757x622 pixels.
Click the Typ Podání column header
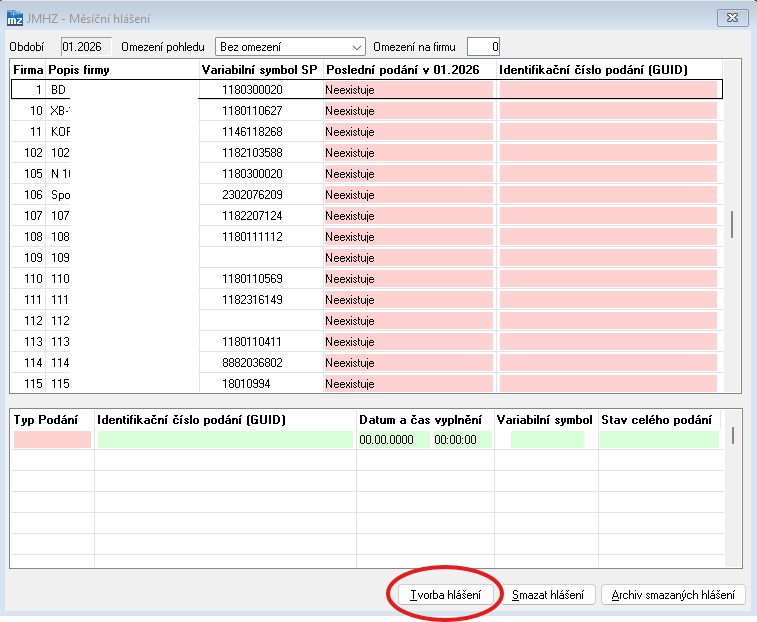click(x=46, y=420)
